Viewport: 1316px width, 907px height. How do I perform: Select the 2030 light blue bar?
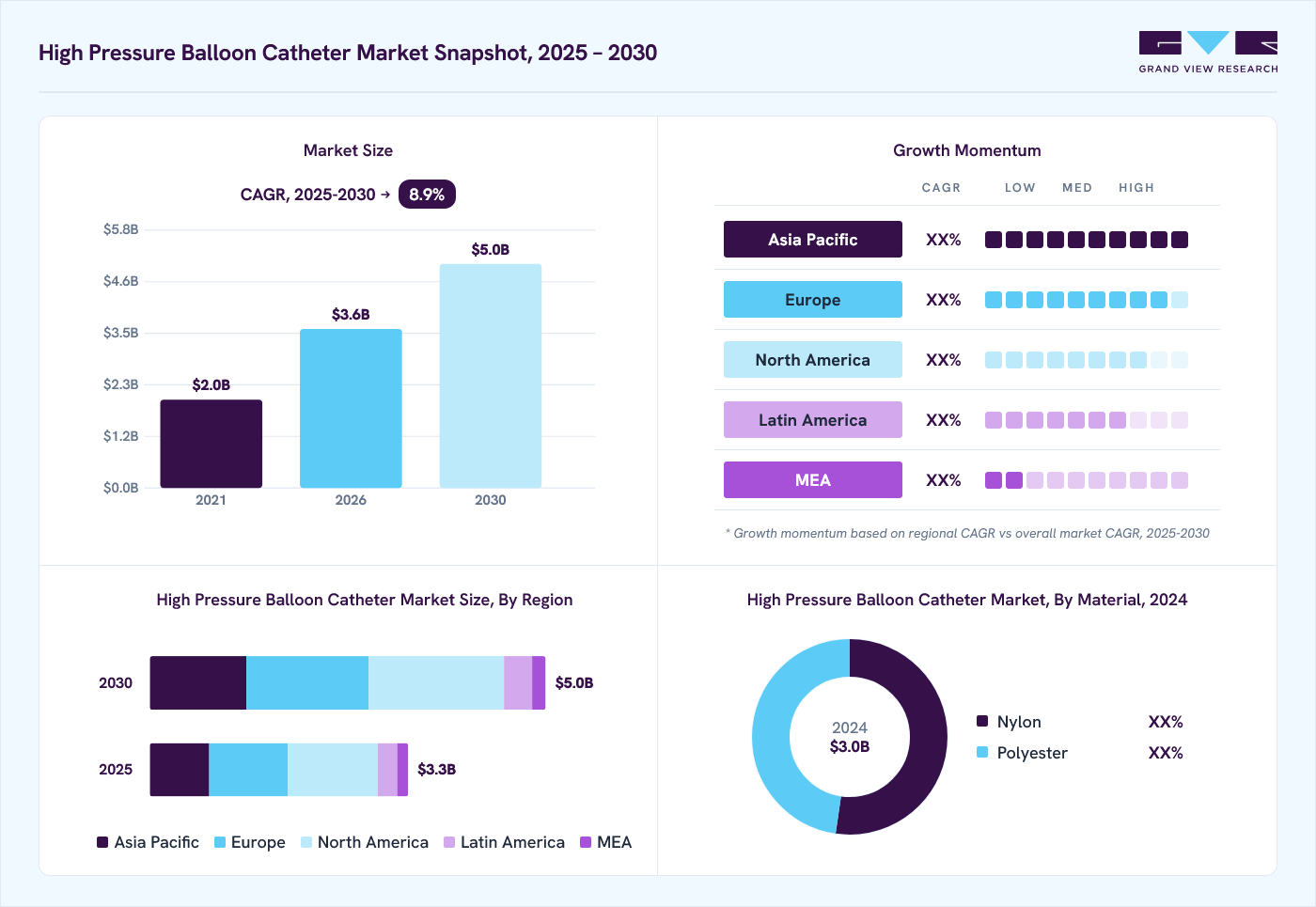click(491, 376)
